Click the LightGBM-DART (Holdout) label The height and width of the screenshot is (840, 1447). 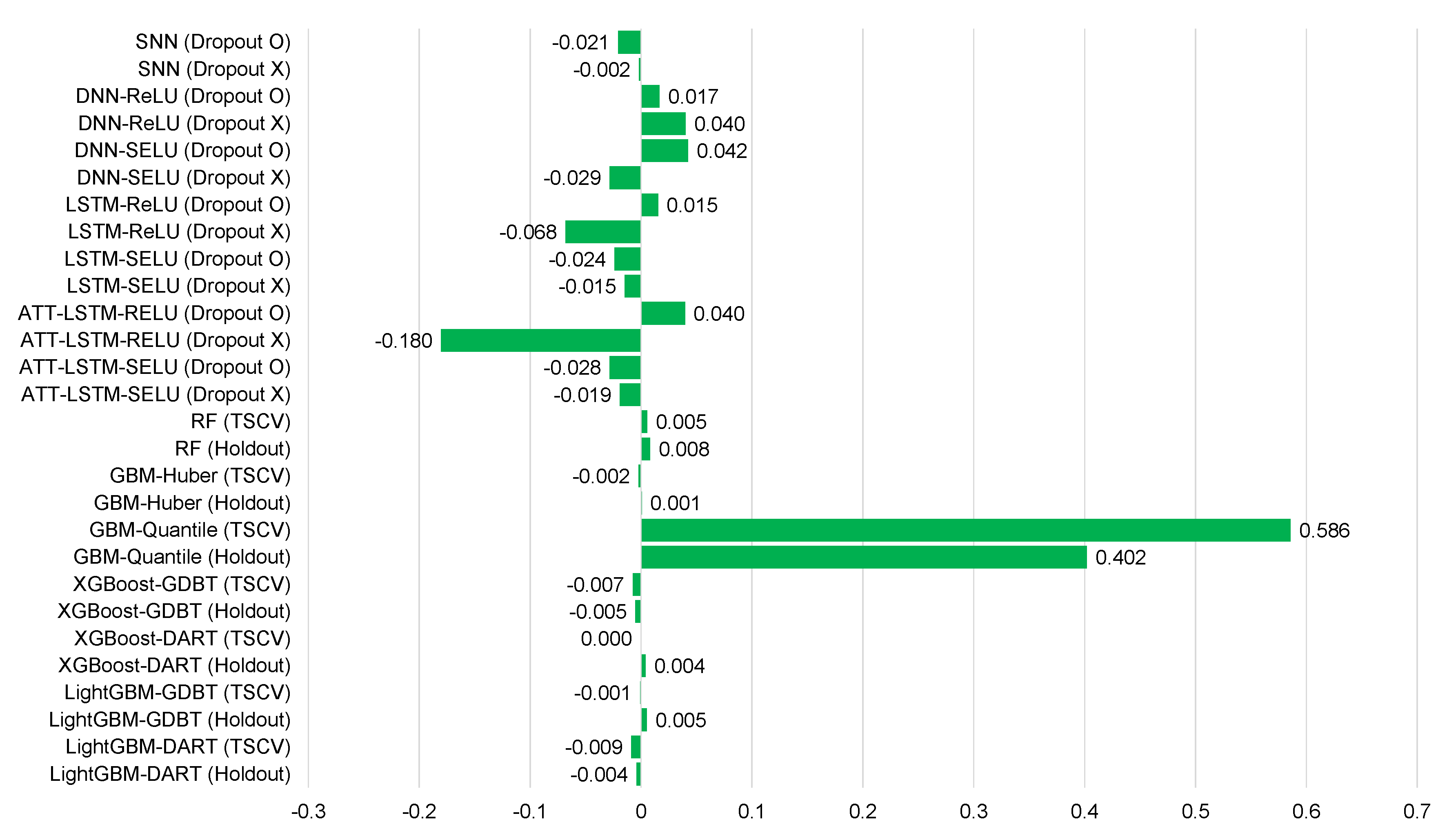[170, 774]
